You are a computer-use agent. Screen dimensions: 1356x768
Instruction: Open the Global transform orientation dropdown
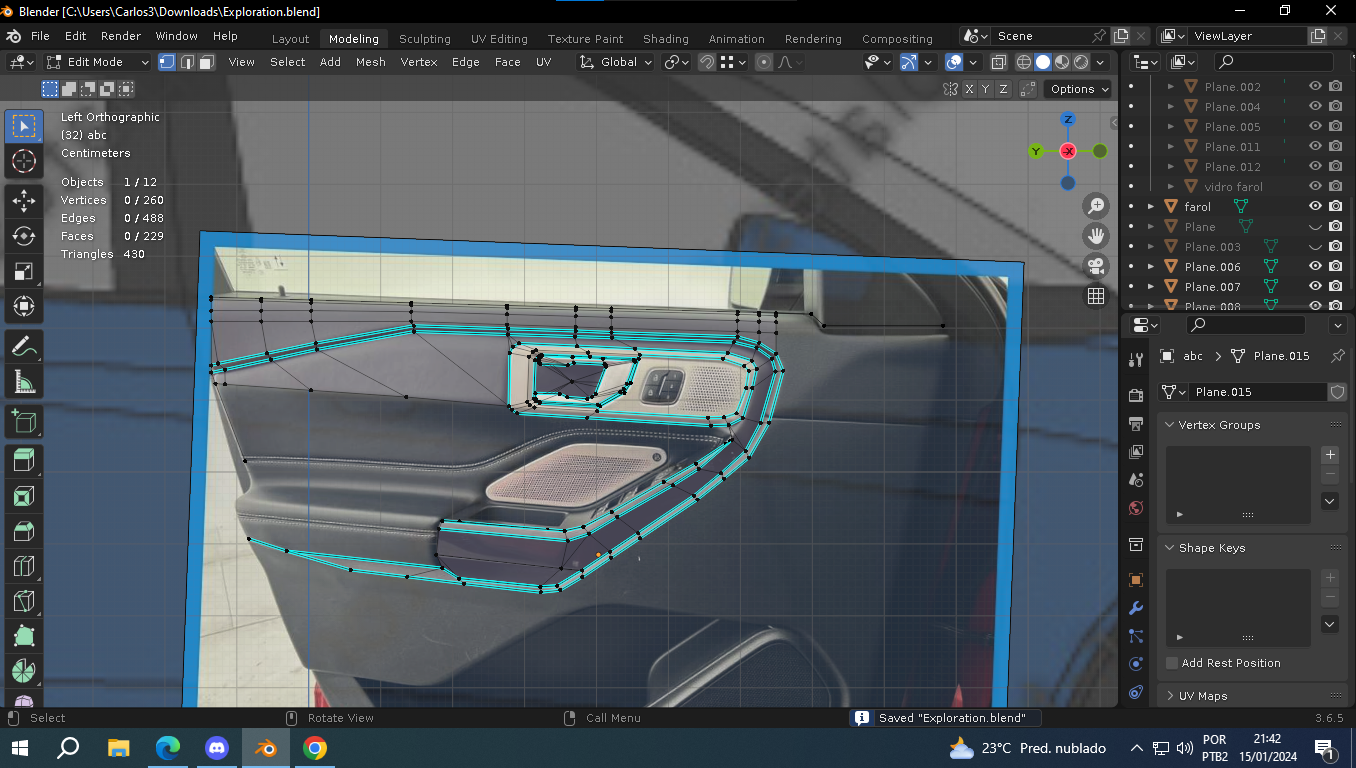(616, 62)
